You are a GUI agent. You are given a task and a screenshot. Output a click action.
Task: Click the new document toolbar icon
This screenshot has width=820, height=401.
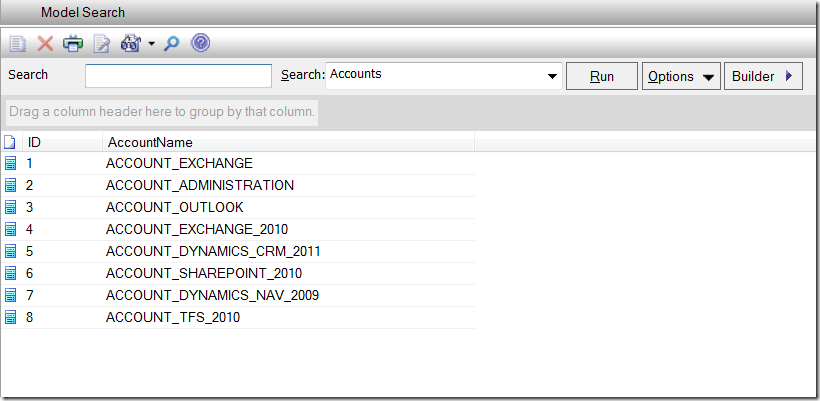tap(17, 43)
